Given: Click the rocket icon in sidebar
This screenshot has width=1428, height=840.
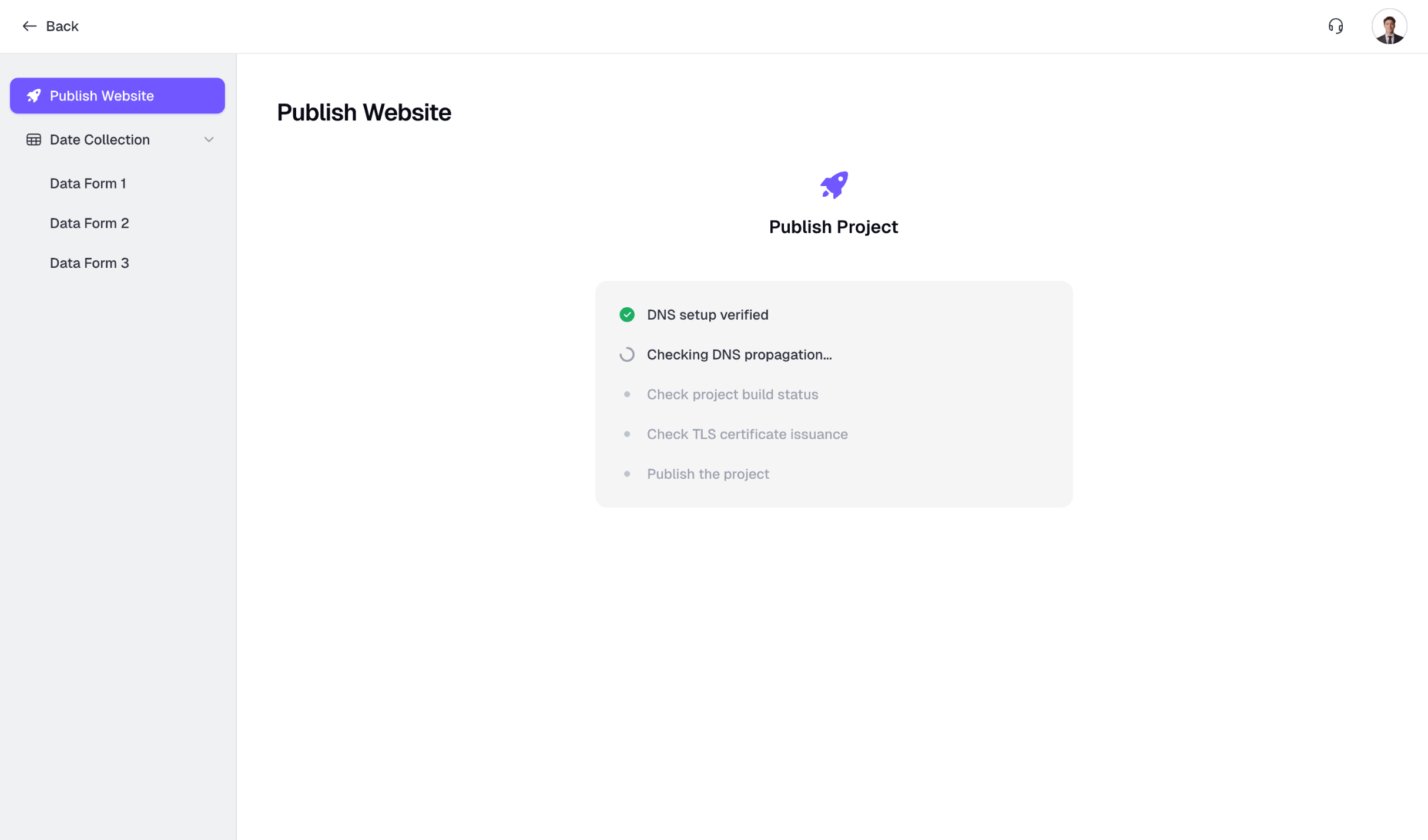Looking at the screenshot, I should click(x=33, y=96).
